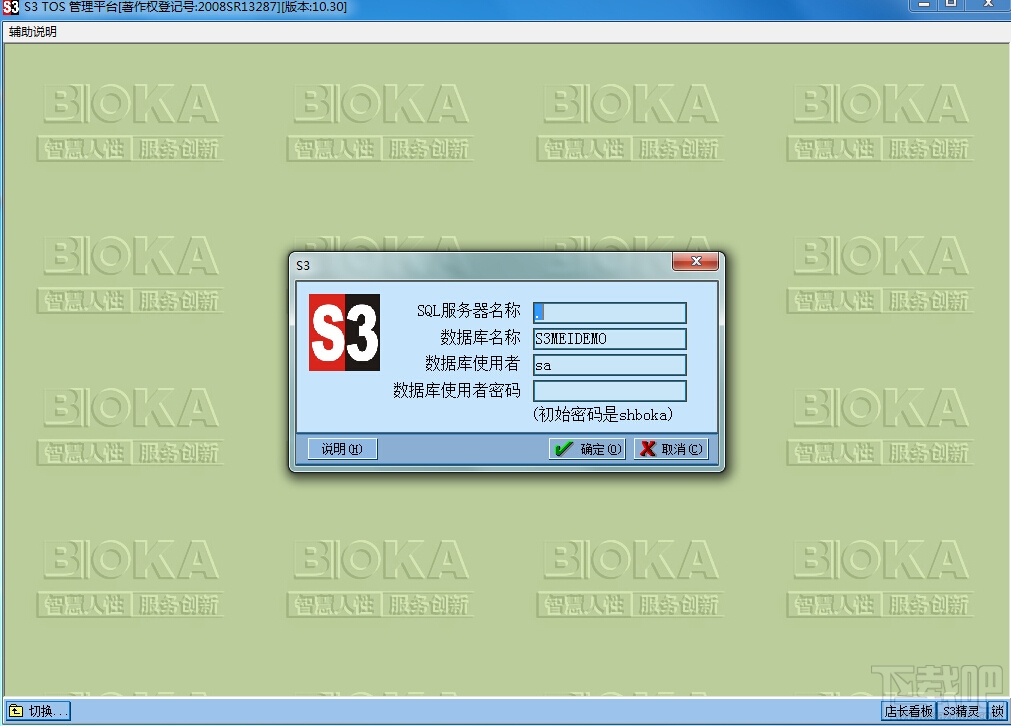Open S3精灵 in the status bar
The height and width of the screenshot is (726, 1011).
(961, 711)
